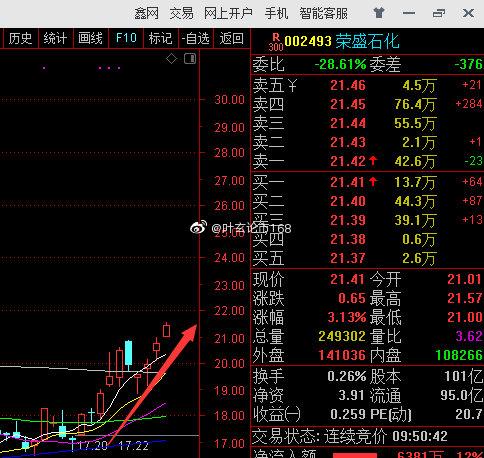Click 量比 value 3.62
This screenshot has width=484, height=458.
coord(469,336)
